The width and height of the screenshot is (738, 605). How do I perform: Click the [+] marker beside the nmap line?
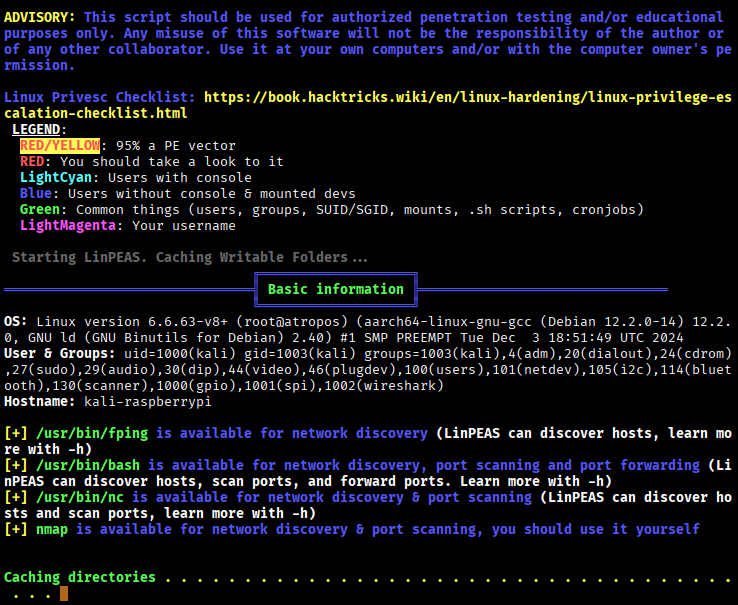[16, 529]
